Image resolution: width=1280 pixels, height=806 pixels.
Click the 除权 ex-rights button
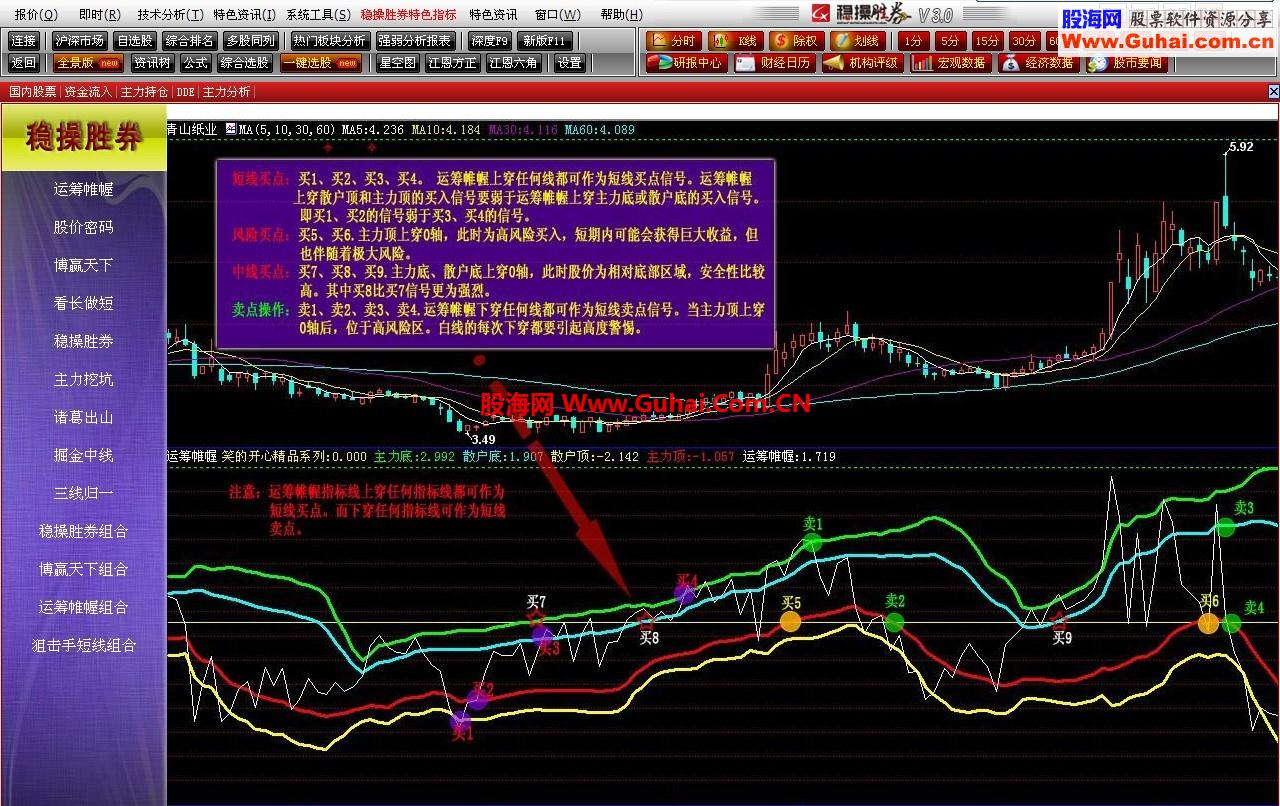[x=796, y=41]
